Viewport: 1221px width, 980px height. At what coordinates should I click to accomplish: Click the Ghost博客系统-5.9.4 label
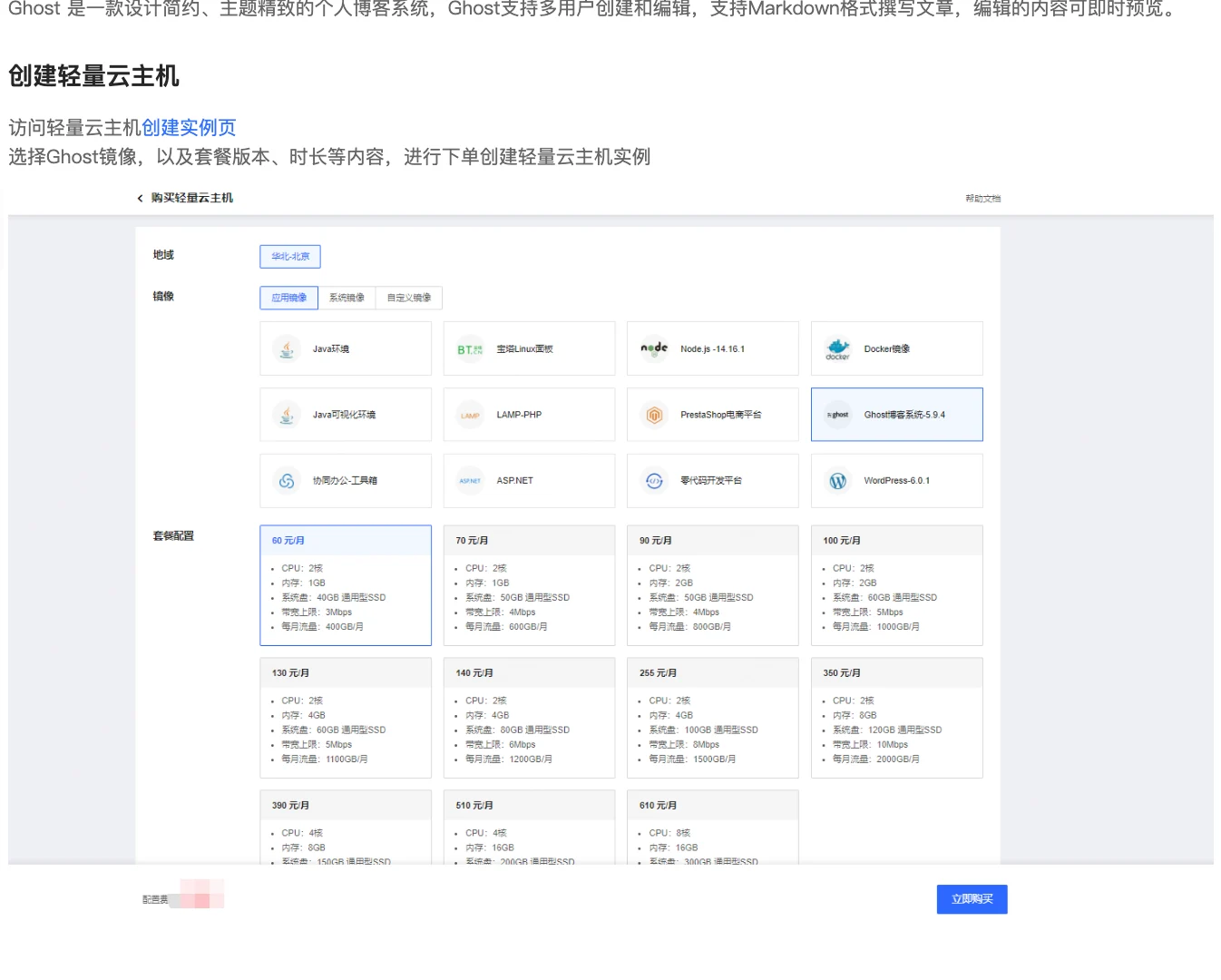904,415
